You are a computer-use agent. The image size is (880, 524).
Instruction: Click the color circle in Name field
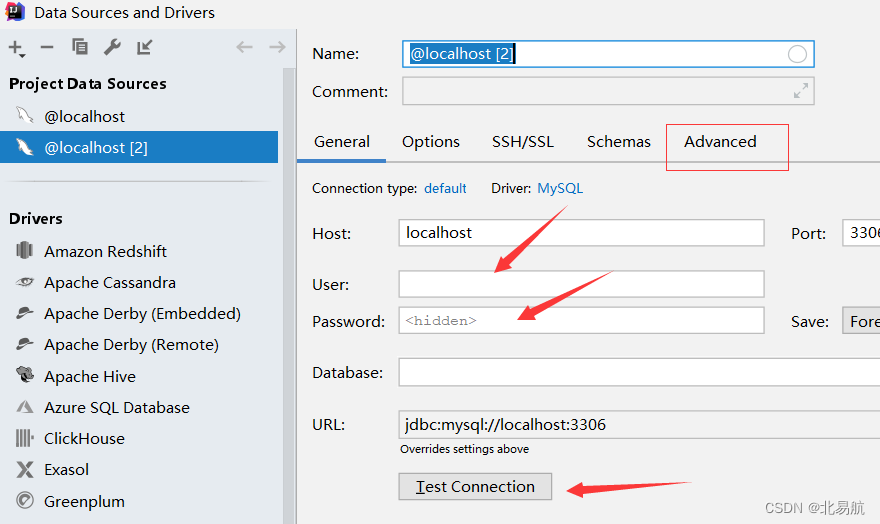tap(797, 54)
